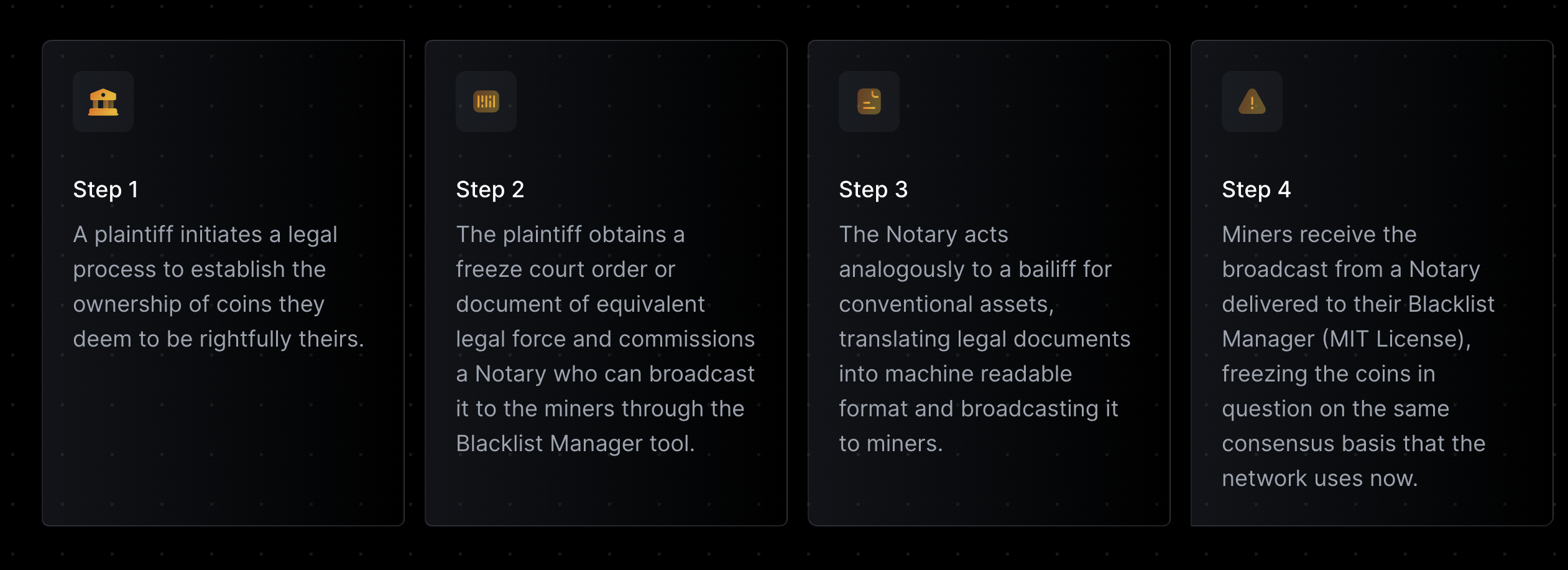Click the plaintiff initiates legal process paragraph
This screenshot has height=570, width=1568.
tap(218, 286)
